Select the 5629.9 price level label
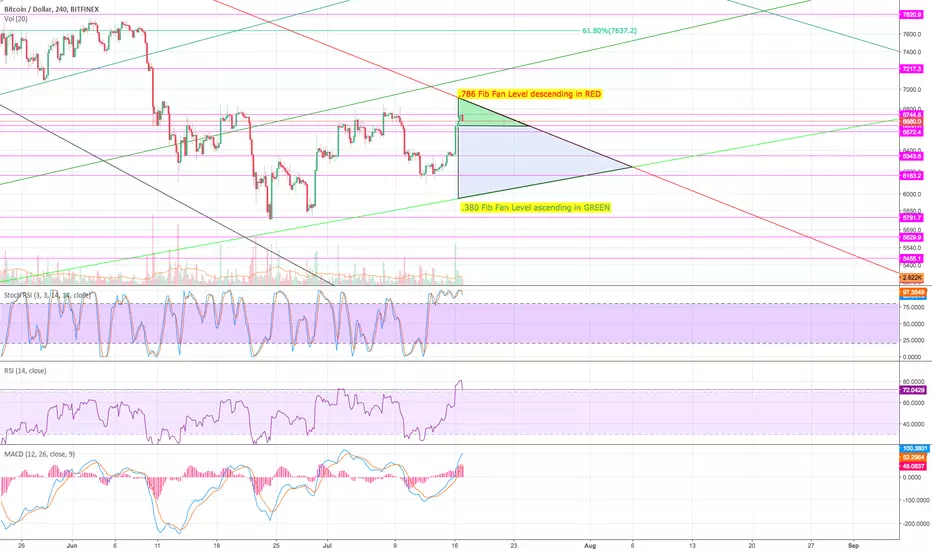The height and width of the screenshot is (550, 932). click(911, 237)
